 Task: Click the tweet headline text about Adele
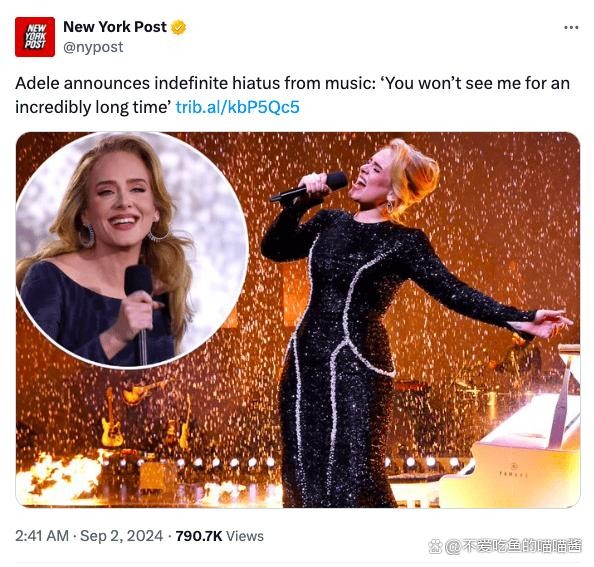pyautogui.click(x=292, y=95)
